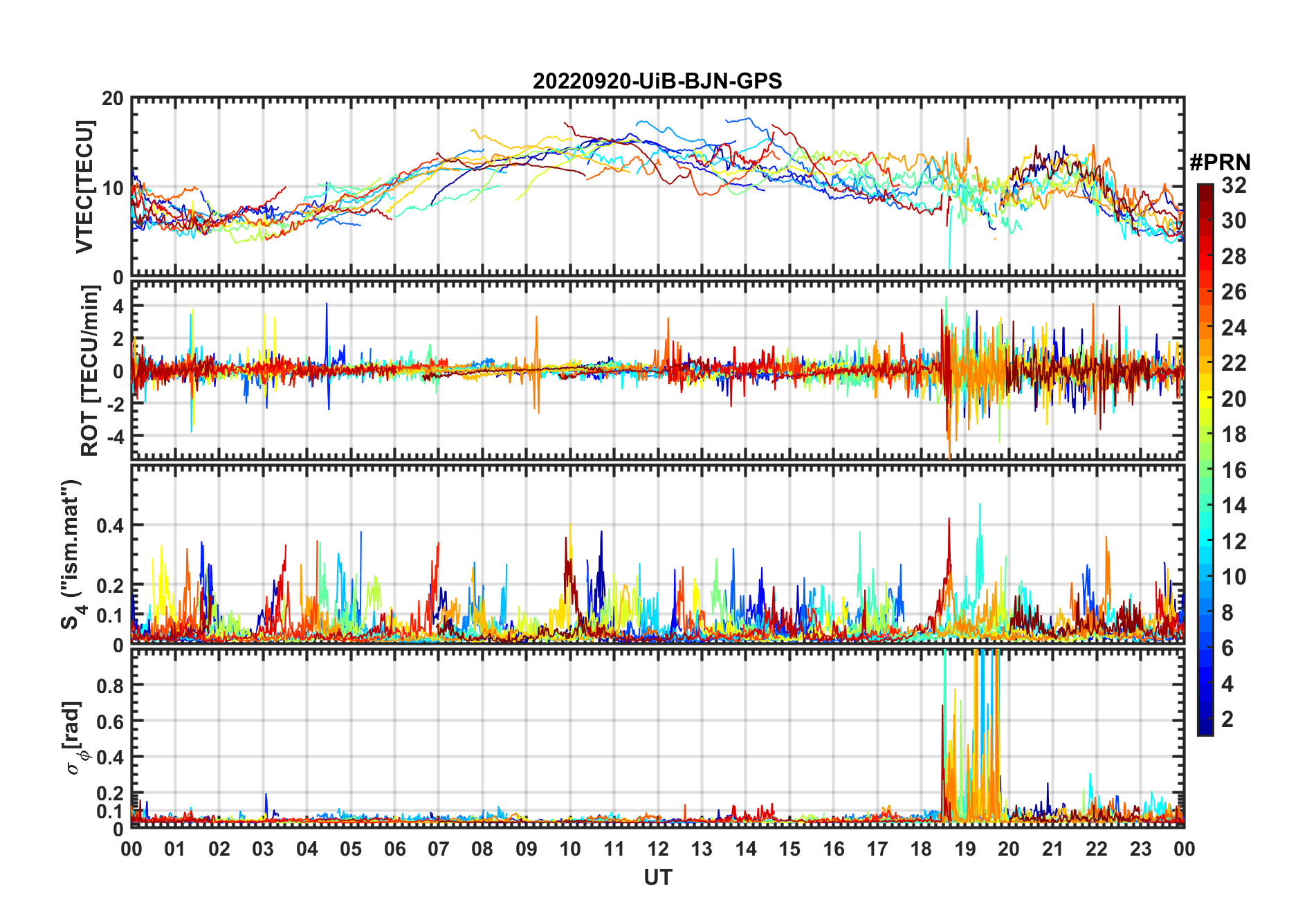Select colorbar tick label "30"
1316x920 pixels.
point(1234,221)
